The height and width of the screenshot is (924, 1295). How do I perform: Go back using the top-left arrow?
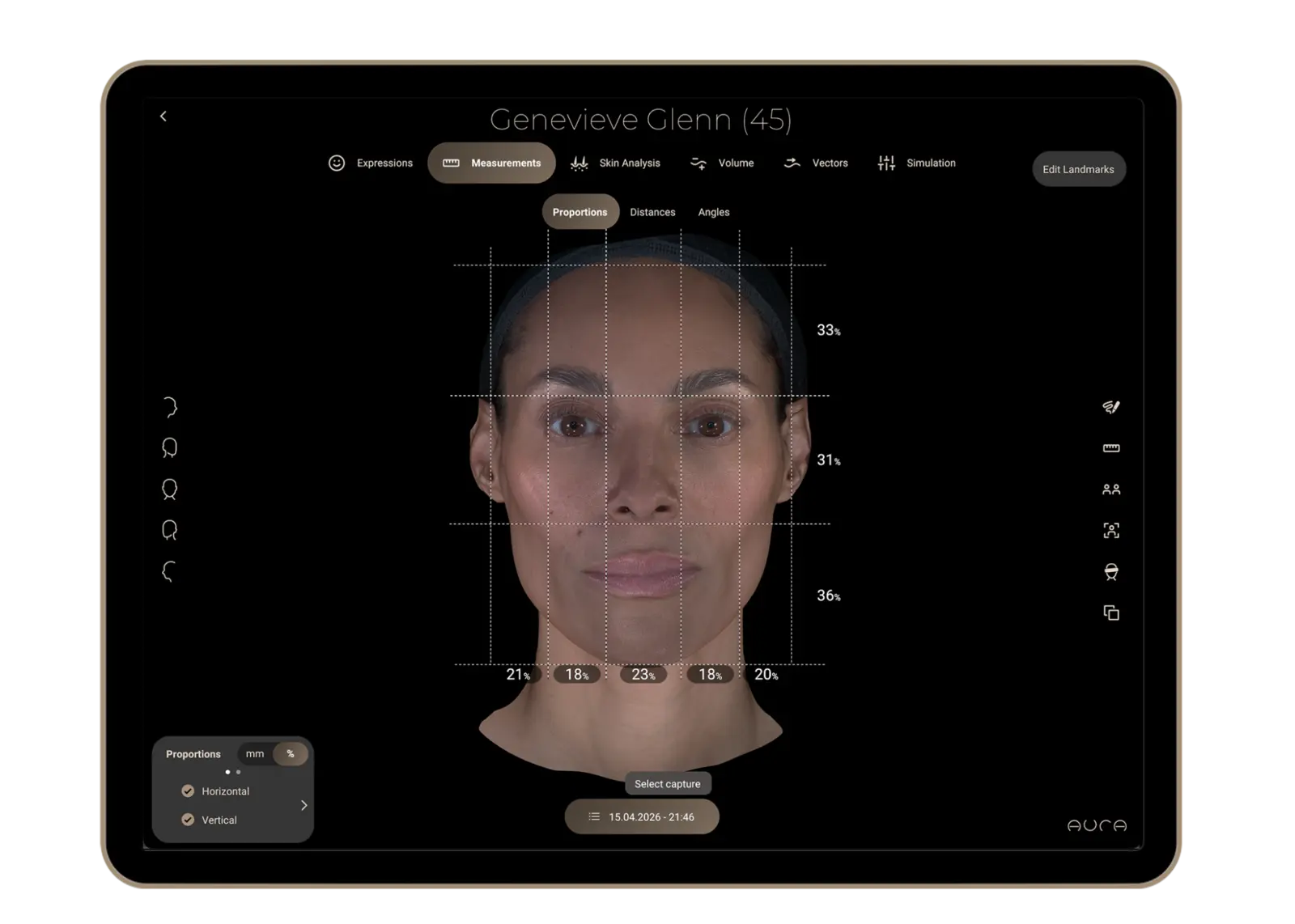[x=163, y=117]
